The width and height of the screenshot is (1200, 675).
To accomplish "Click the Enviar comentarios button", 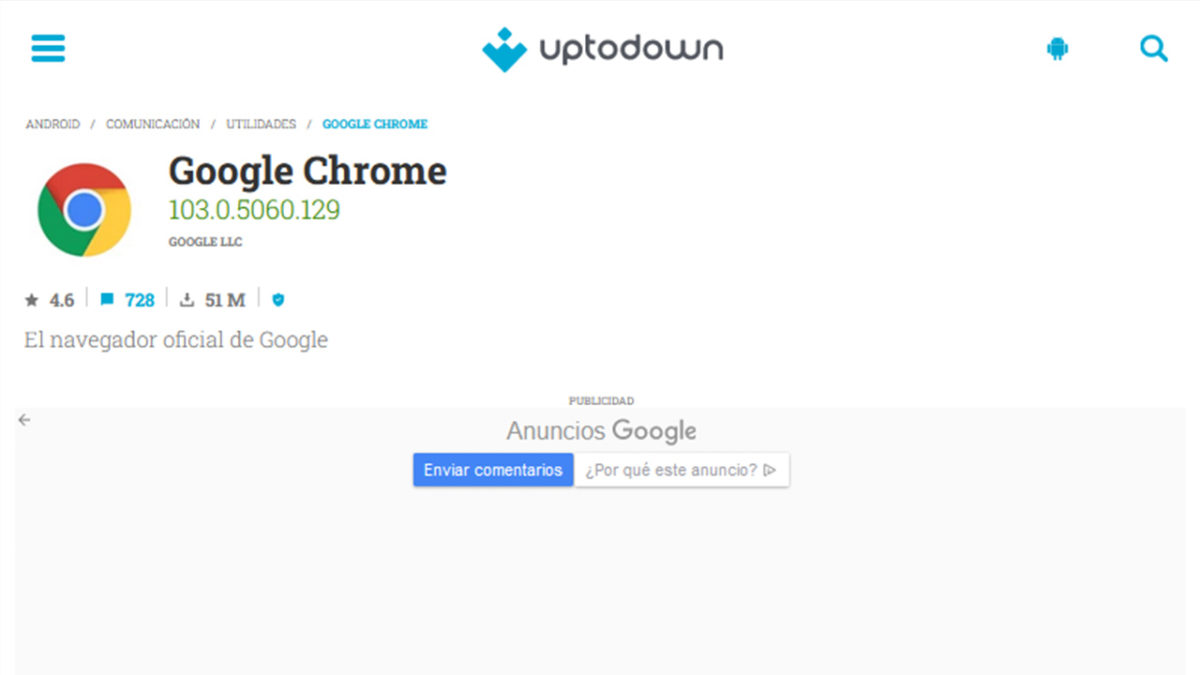I will (493, 470).
